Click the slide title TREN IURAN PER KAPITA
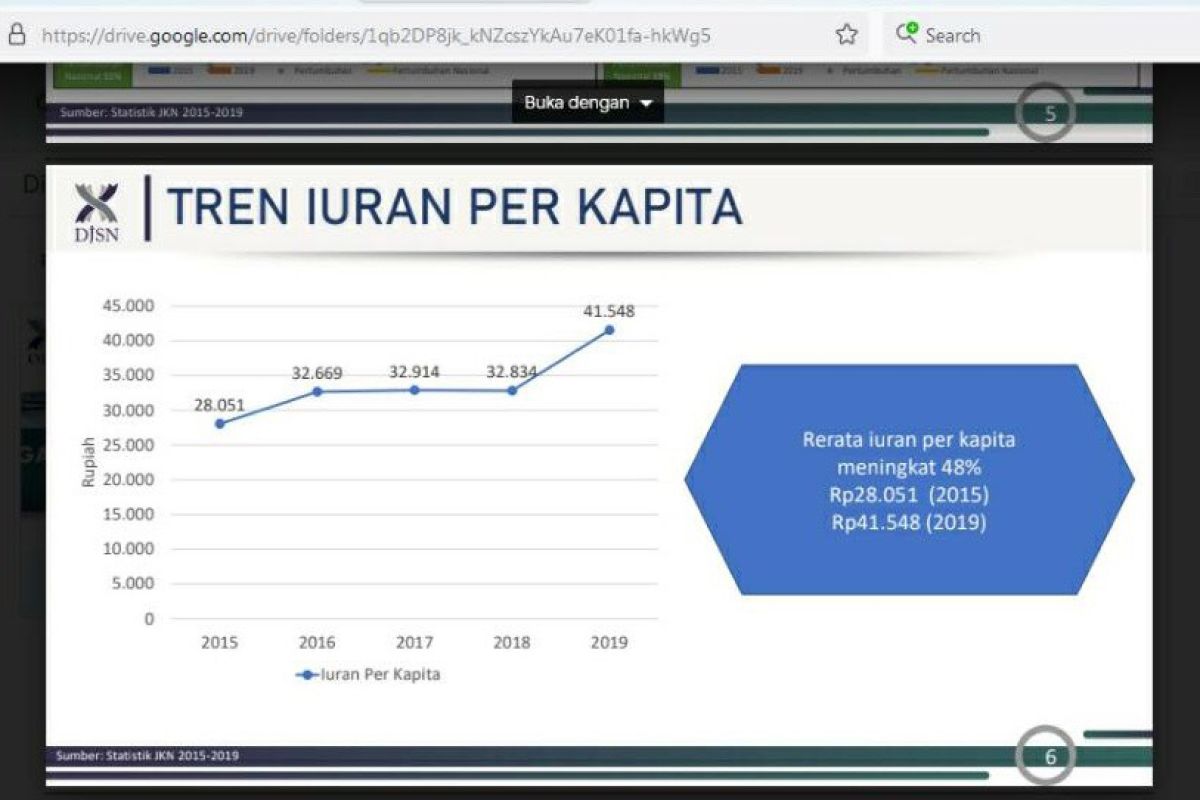The image size is (1200, 800). pos(452,206)
